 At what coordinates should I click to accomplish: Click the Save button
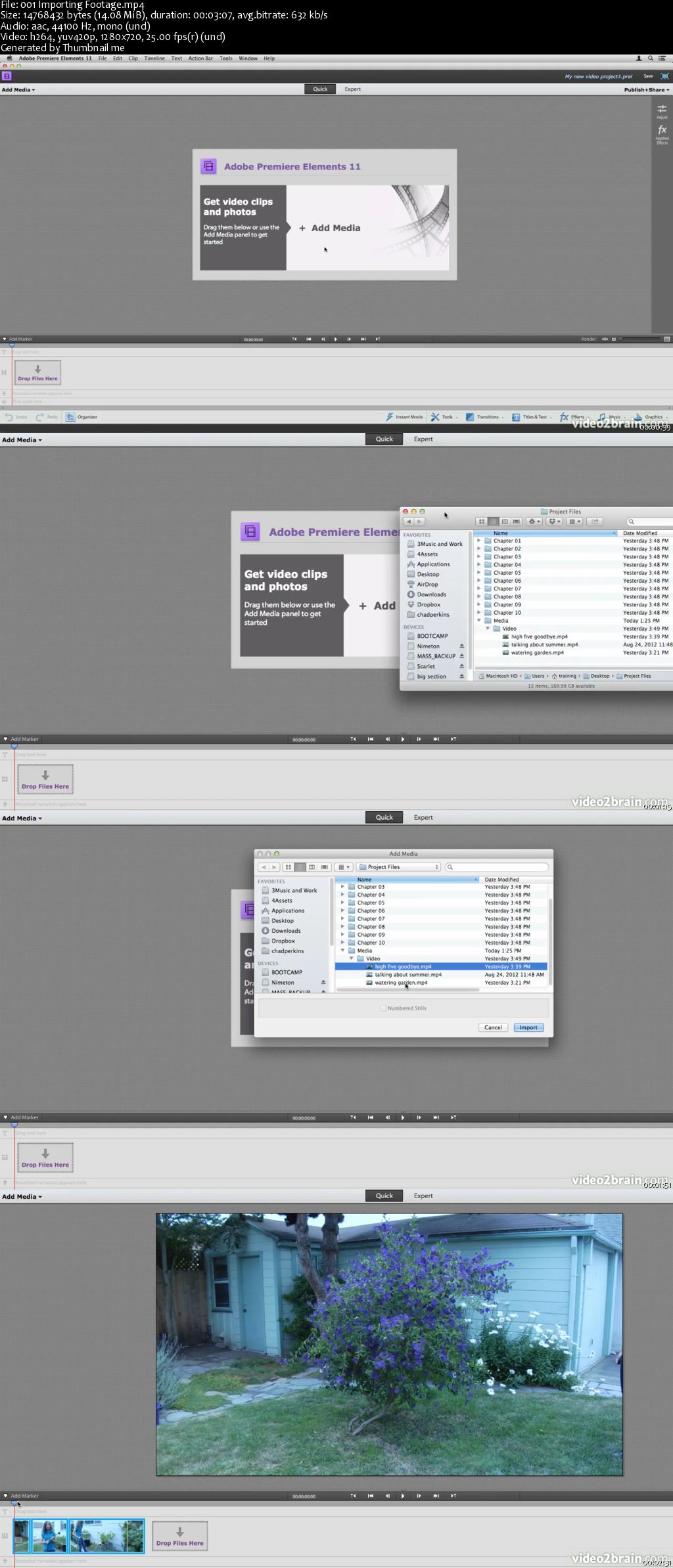[x=648, y=76]
